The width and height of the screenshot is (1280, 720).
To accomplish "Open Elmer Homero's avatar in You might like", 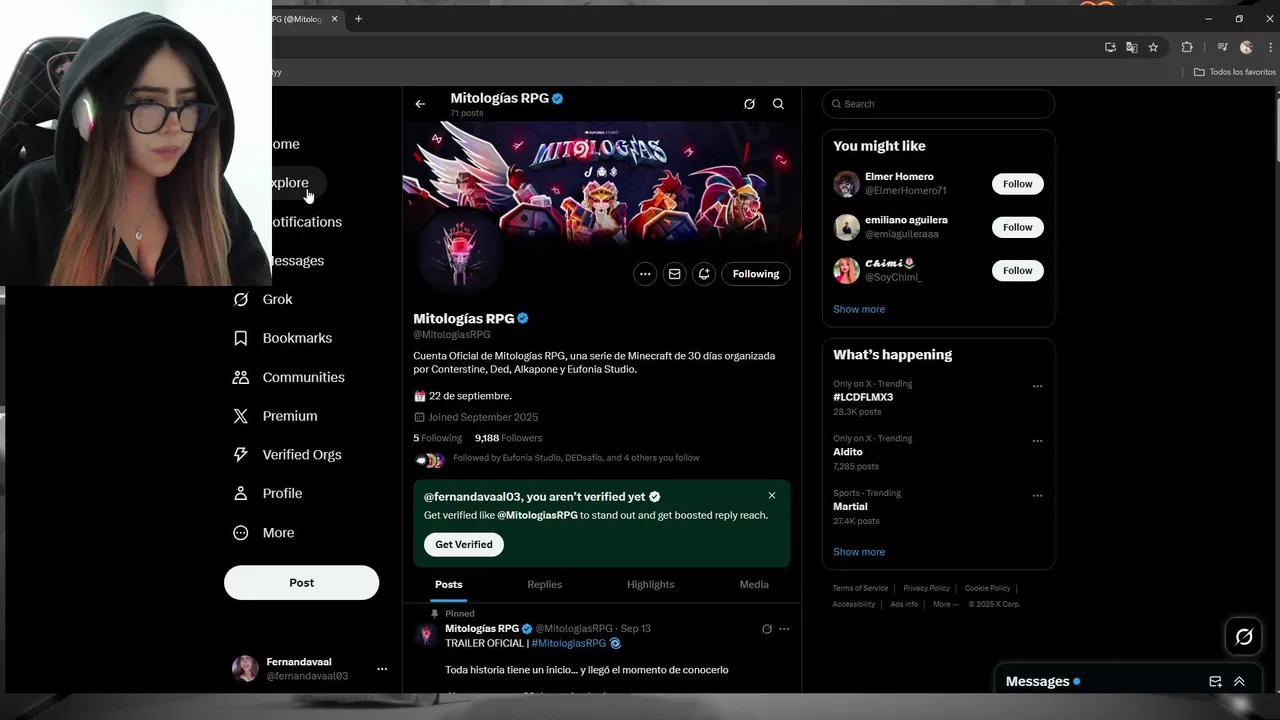I will (x=846, y=184).
